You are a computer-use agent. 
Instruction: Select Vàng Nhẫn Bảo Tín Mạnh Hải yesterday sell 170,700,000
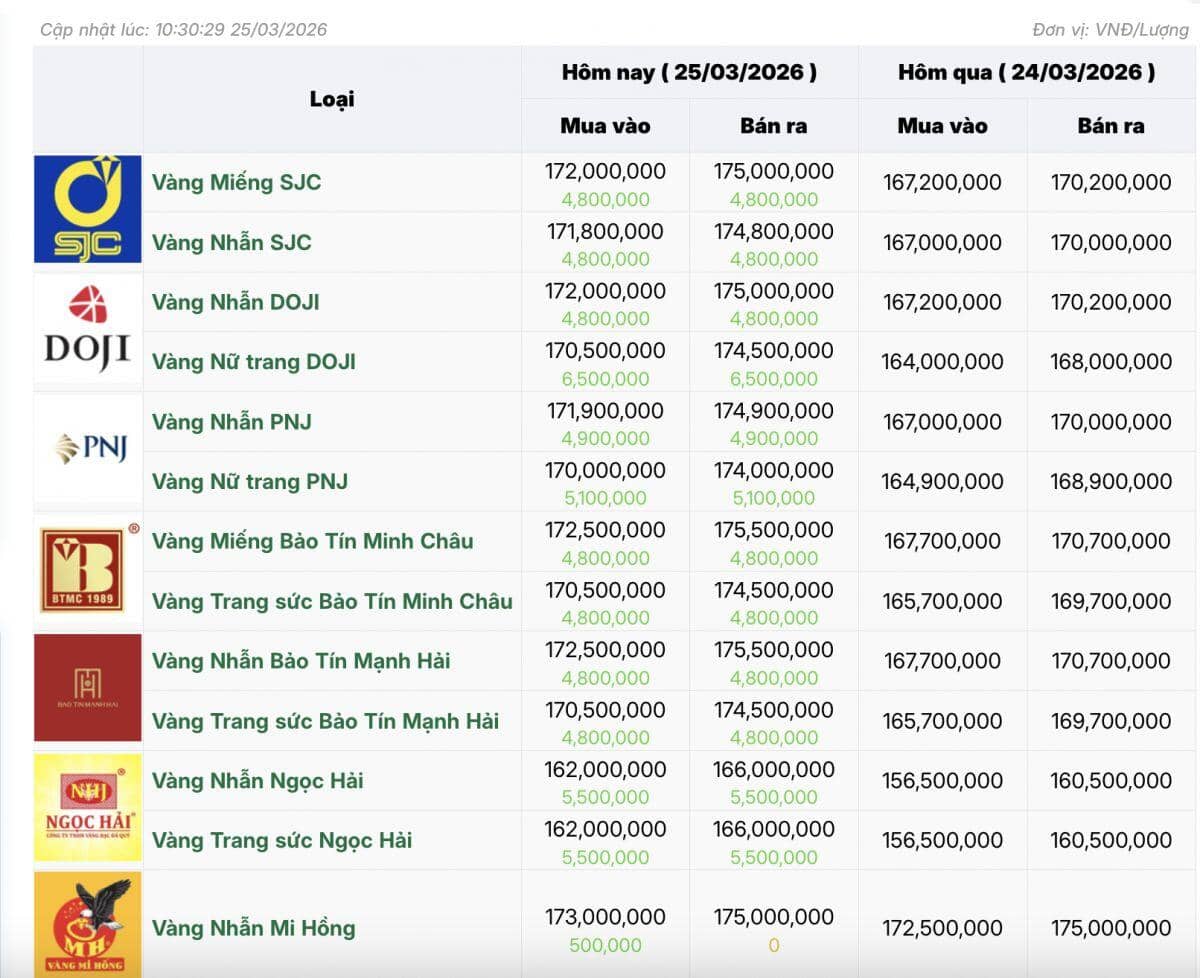1111,661
